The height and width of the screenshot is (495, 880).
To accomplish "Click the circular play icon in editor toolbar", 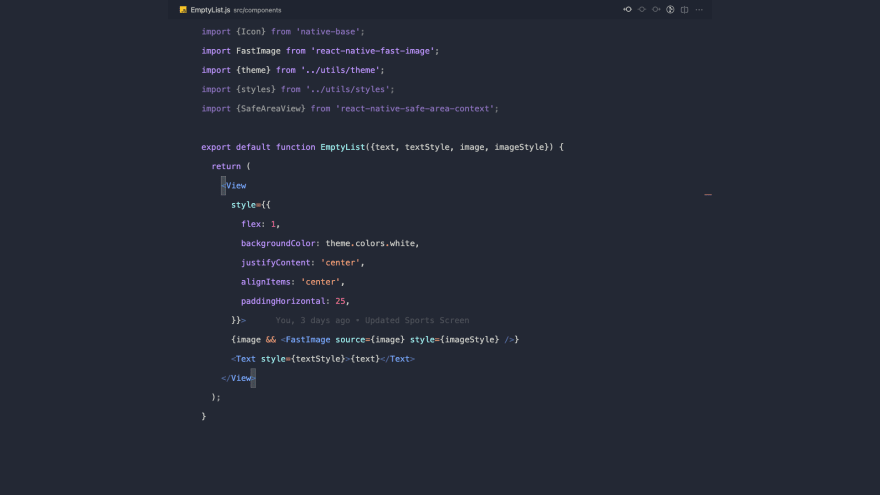I will click(671, 9).
